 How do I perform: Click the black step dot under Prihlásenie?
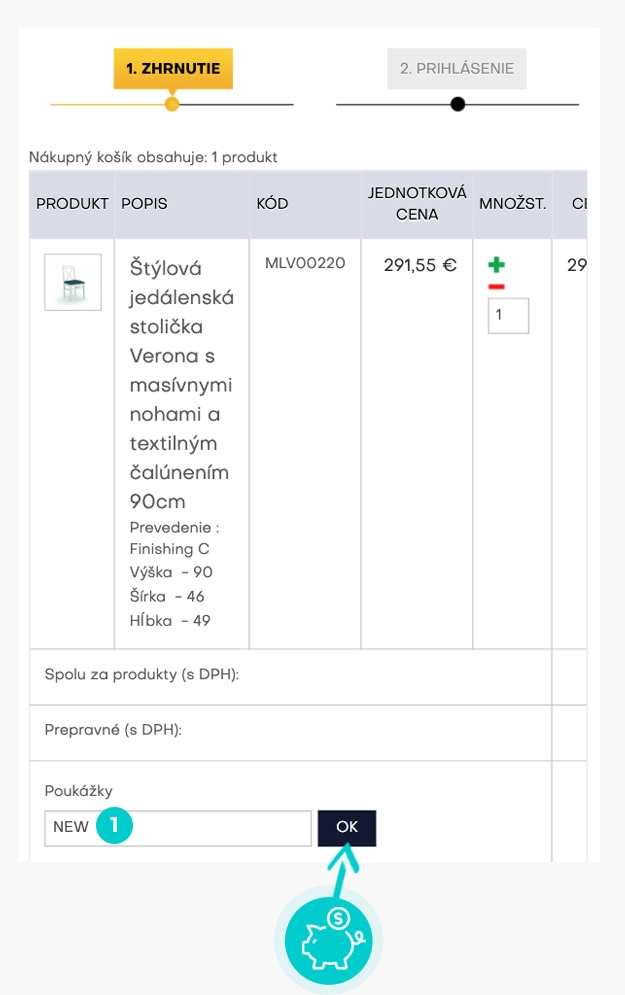(457, 104)
